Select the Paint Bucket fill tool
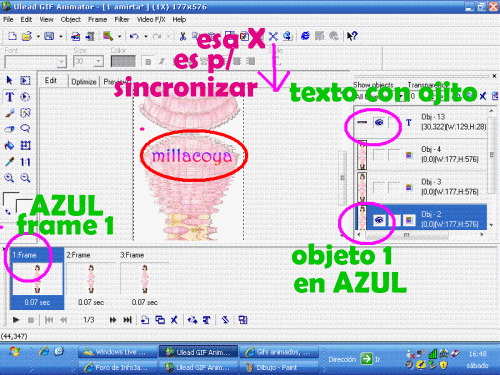The image size is (500, 375). 9,145
